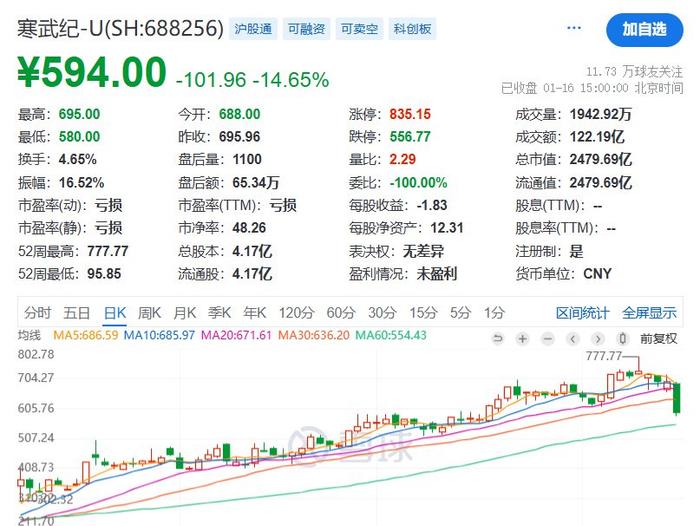The image size is (700, 526).
Task: Shift chart left with the left chevron
Action: pos(573,339)
